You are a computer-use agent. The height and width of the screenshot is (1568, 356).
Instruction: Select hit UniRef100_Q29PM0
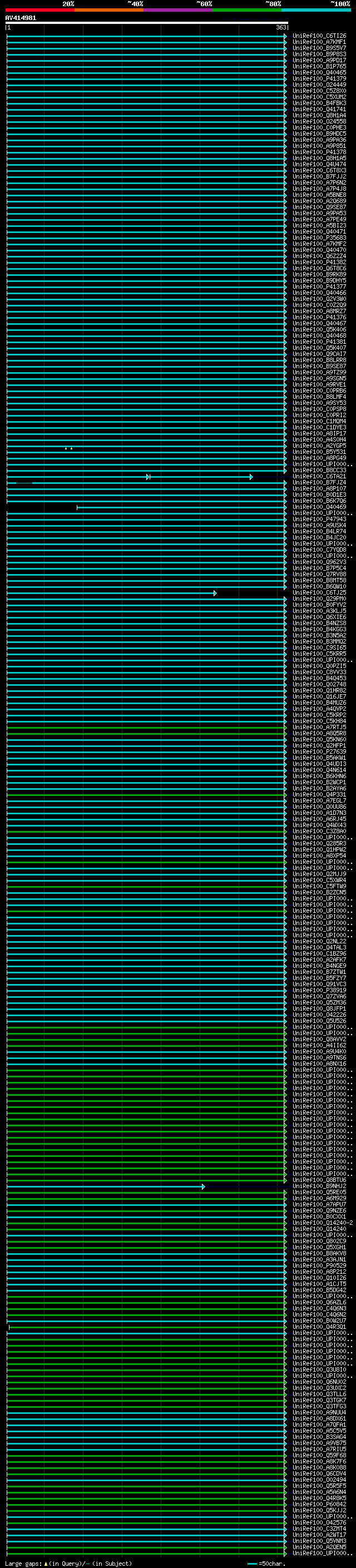click(319, 599)
